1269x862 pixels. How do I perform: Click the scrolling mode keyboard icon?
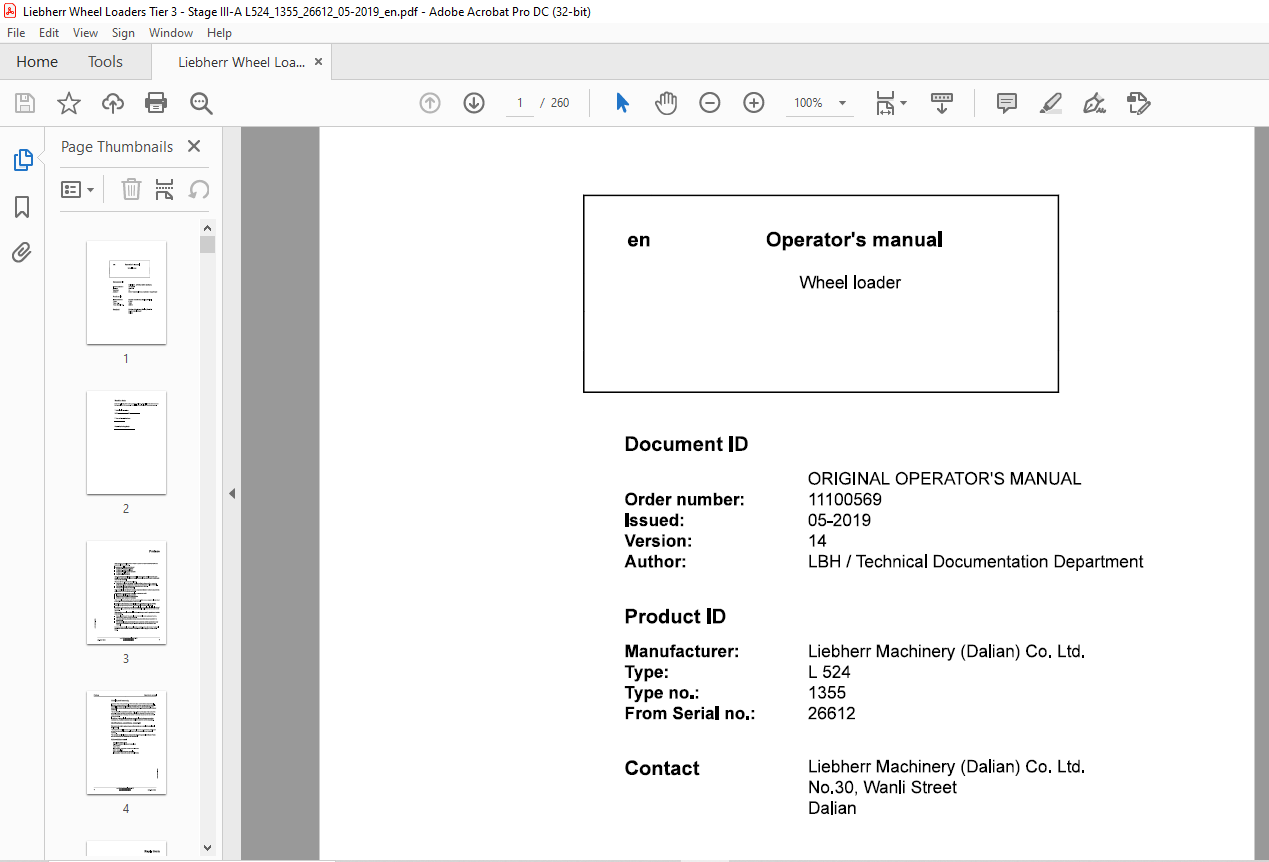tap(942, 103)
